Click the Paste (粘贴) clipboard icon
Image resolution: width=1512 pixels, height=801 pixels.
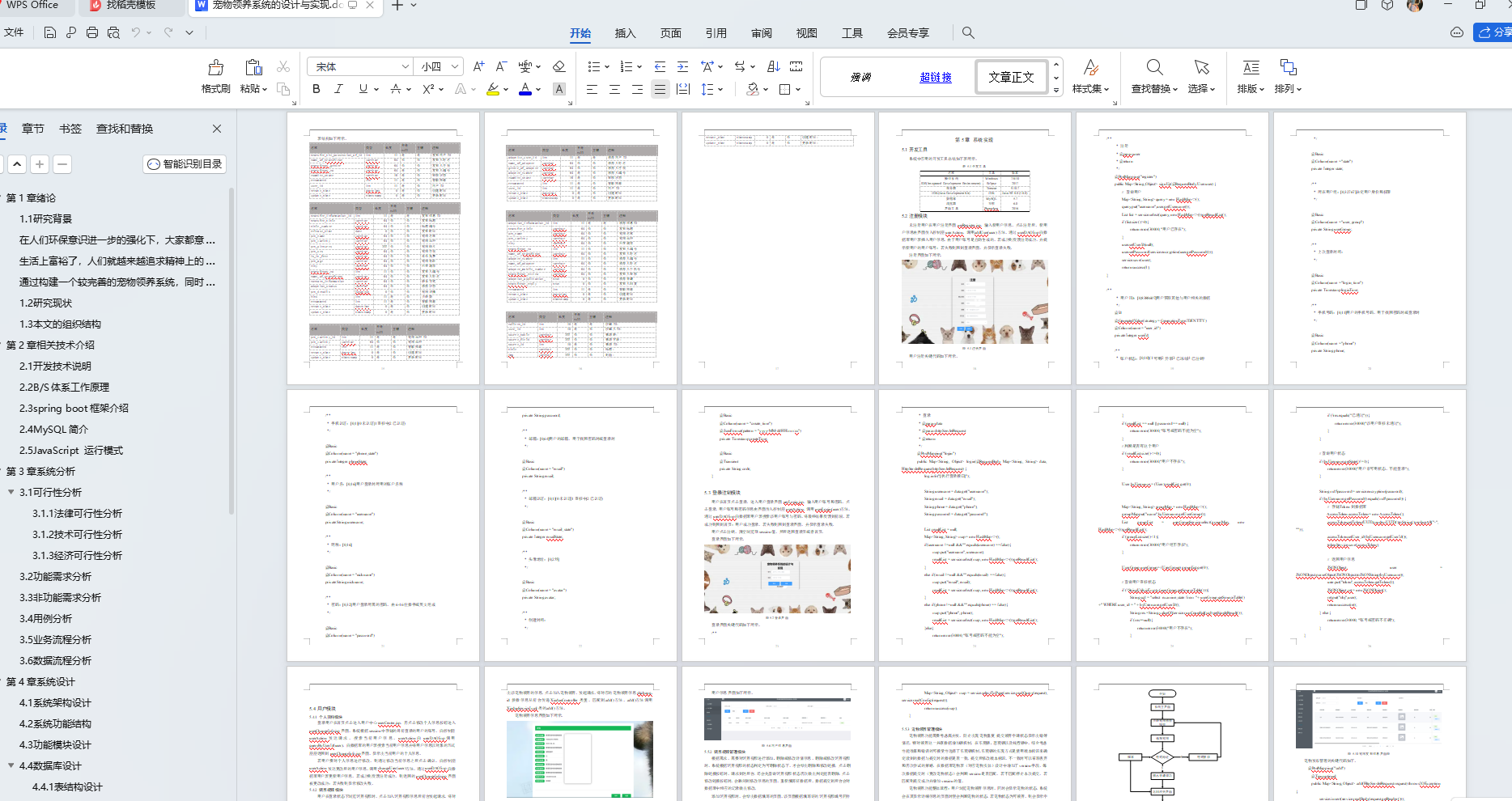pyautogui.click(x=253, y=67)
